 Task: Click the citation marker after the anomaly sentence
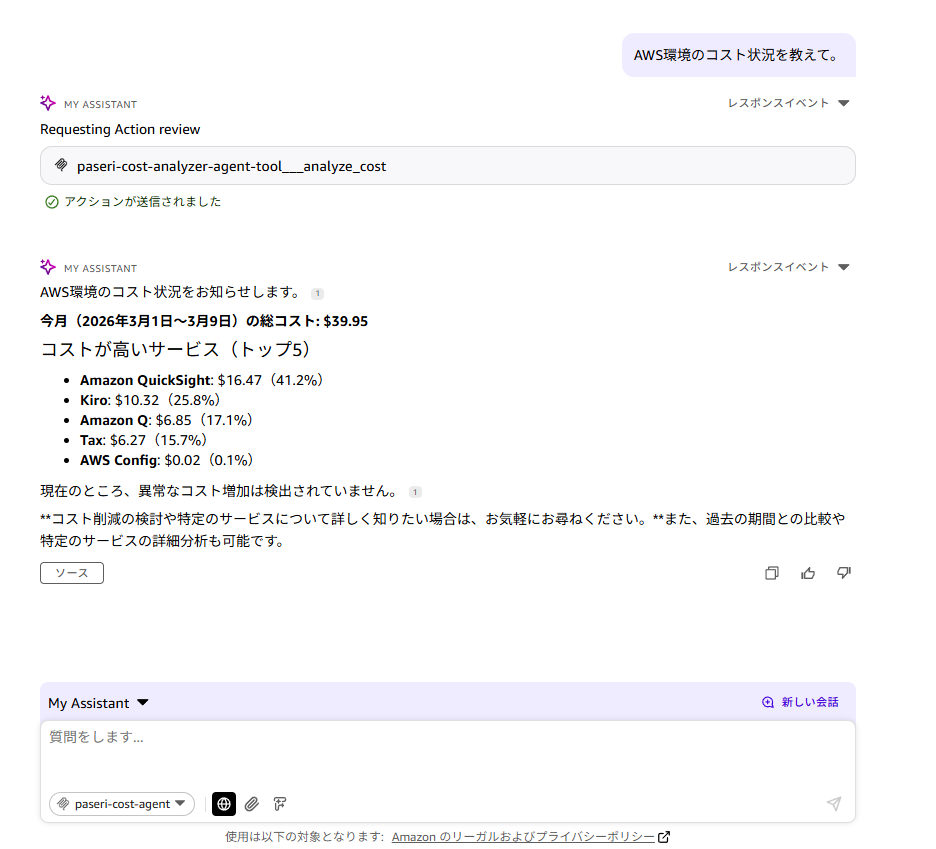415,492
